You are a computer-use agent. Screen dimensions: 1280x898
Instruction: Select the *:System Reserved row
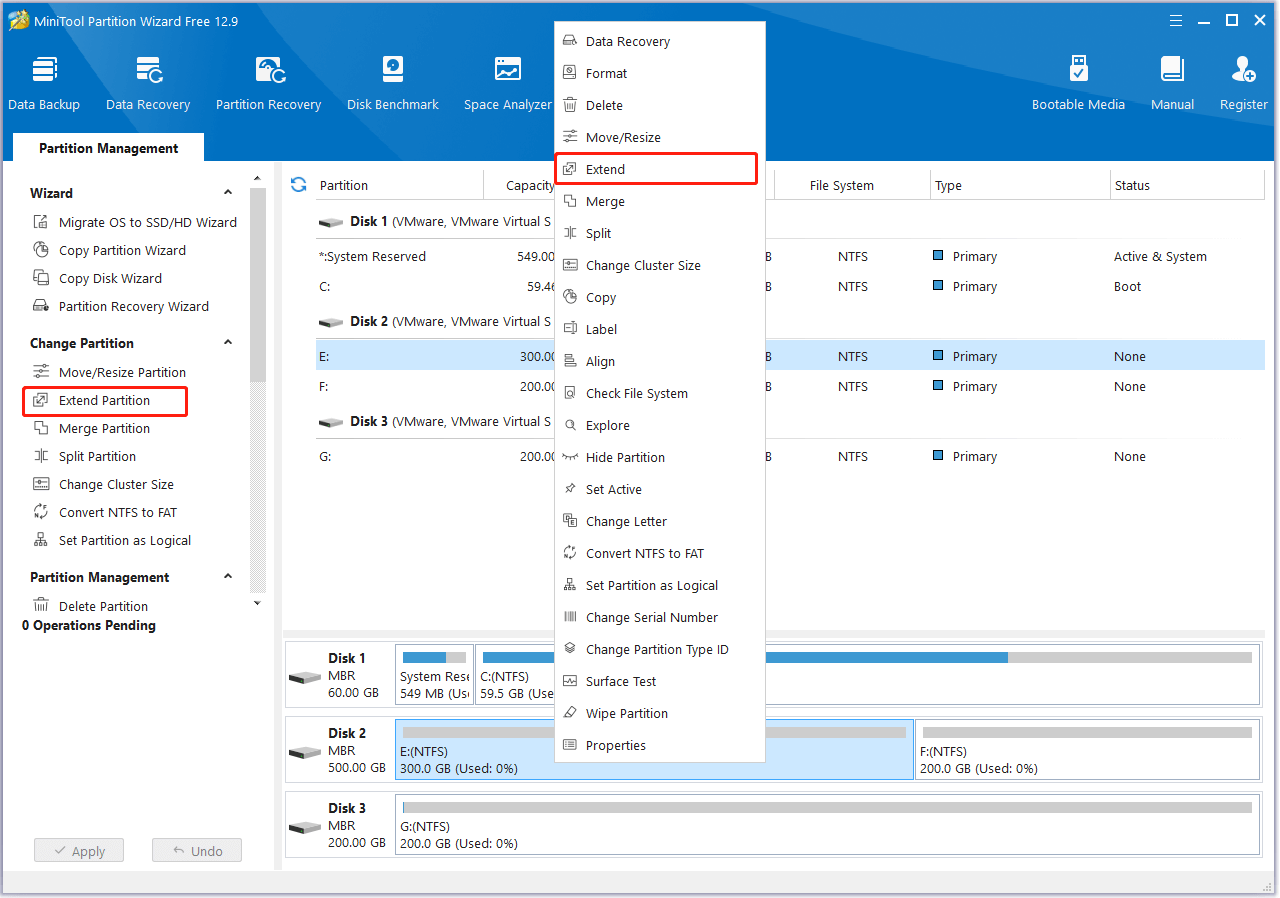790,257
